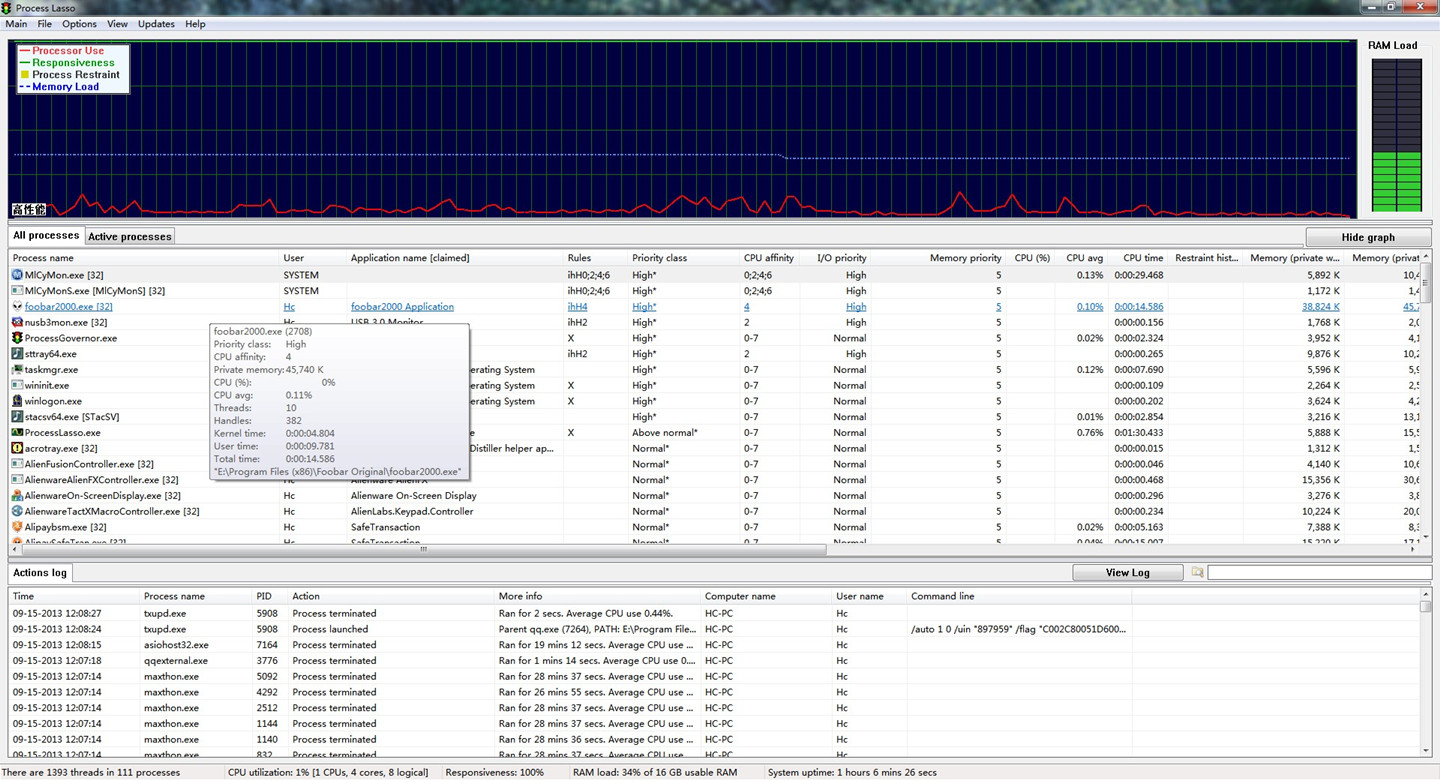Sort by Application name [claimed] column
This screenshot has width=1440, height=780.
[454, 258]
